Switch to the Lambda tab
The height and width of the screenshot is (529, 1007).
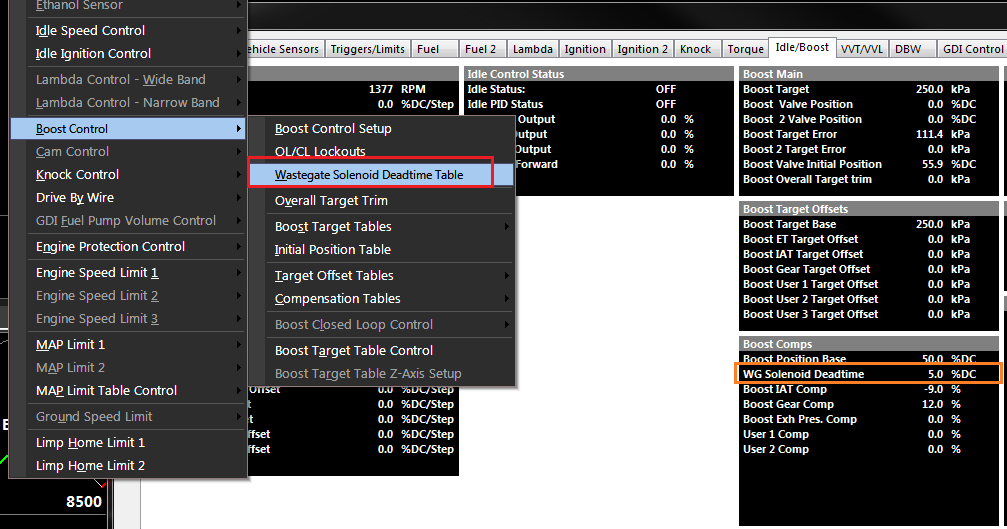532,48
